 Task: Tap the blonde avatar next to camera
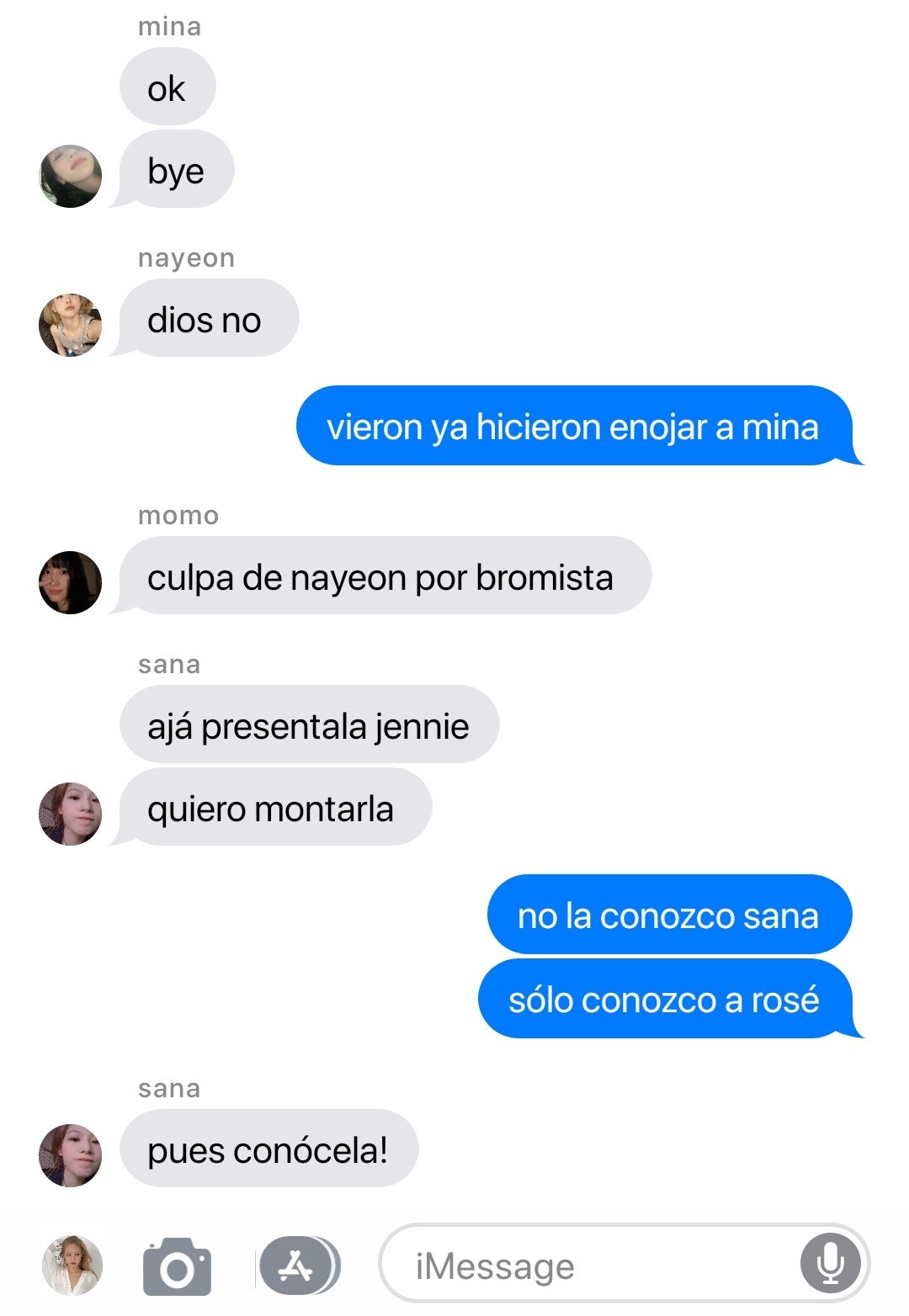point(72,1266)
